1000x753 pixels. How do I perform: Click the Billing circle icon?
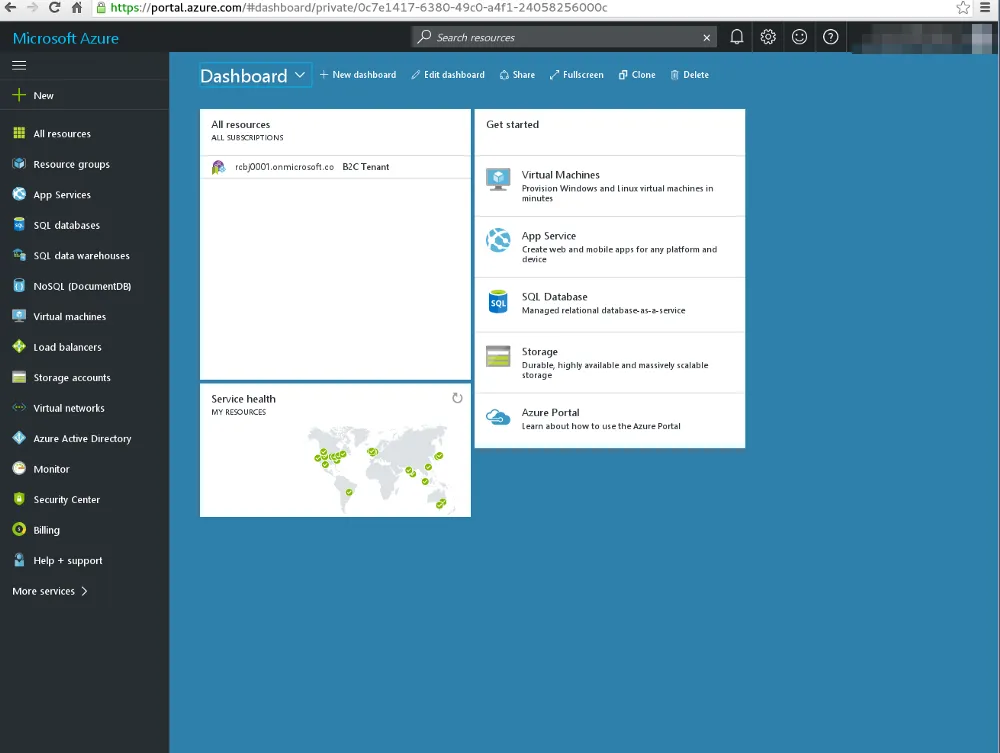tap(19, 530)
